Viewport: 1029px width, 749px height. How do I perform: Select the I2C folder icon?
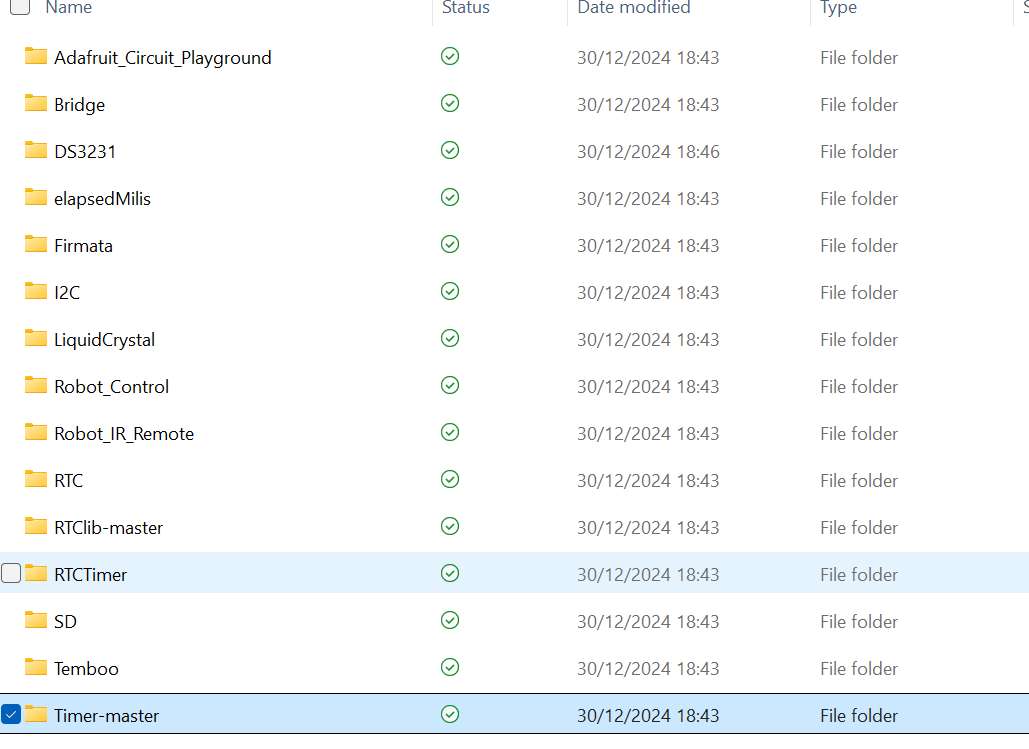tap(35, 291)
